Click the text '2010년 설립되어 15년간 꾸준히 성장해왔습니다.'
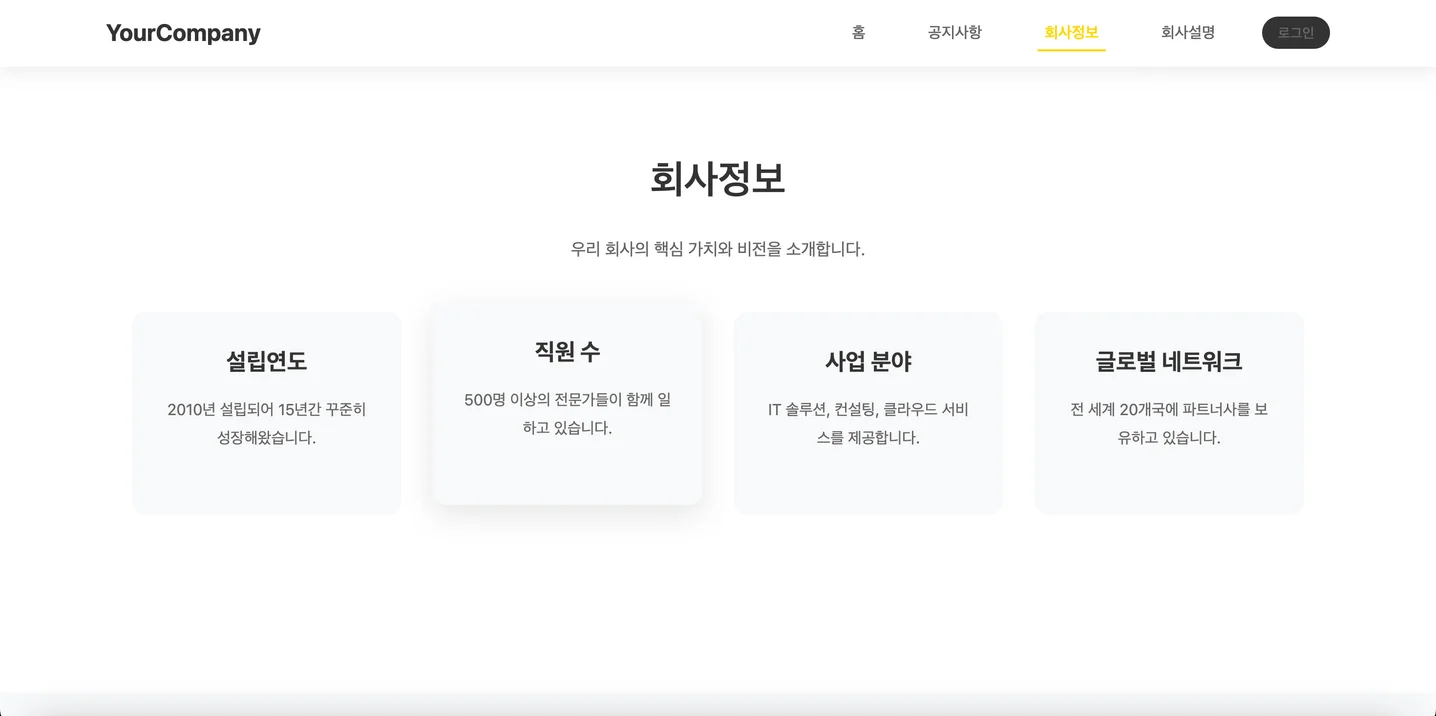Screen dimensions: 1436x716 point(267,424)
